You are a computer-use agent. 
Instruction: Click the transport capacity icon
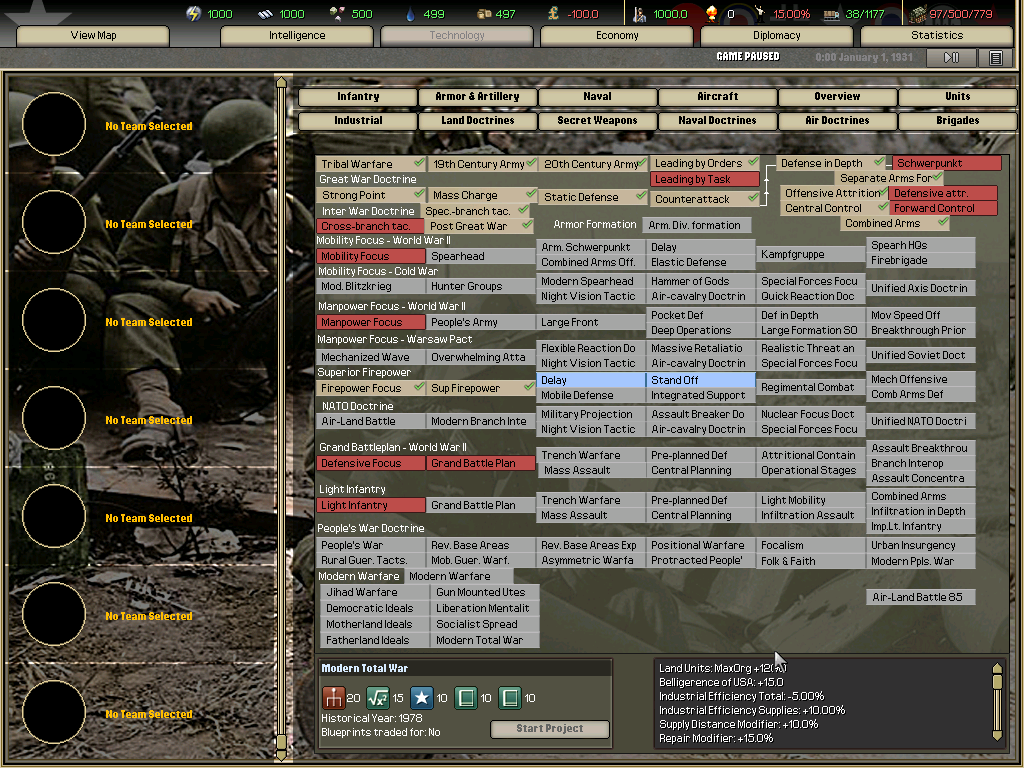pos(831,13)
